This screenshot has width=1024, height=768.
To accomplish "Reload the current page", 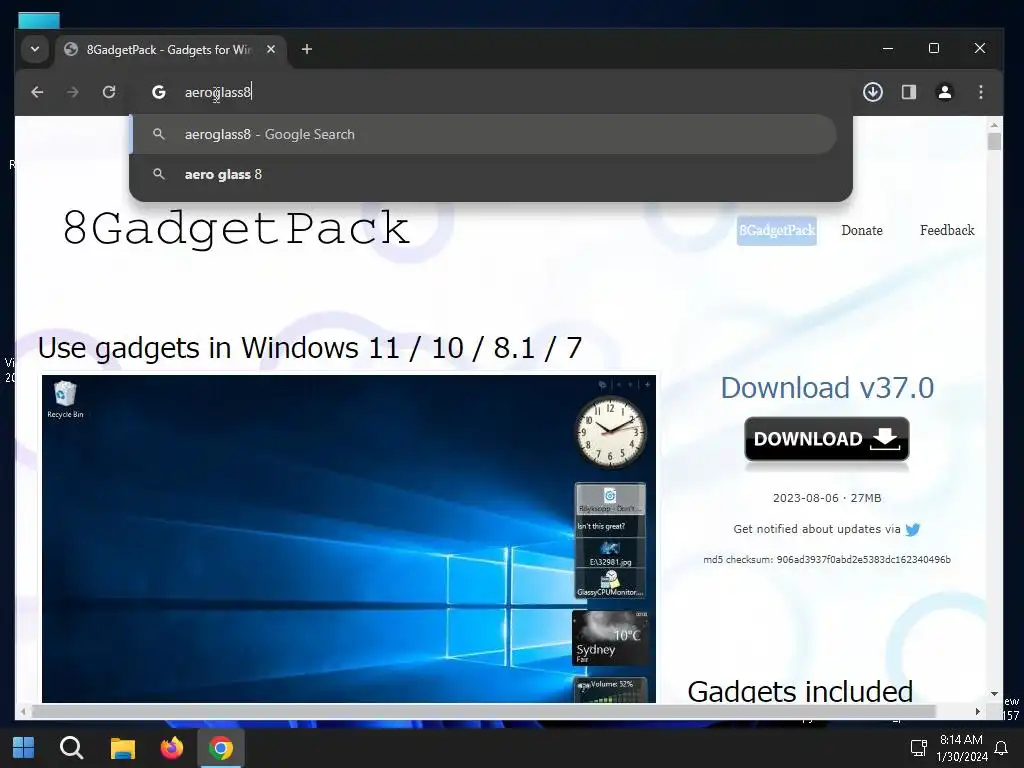I will pyautogui.click(x=109, y=92).
